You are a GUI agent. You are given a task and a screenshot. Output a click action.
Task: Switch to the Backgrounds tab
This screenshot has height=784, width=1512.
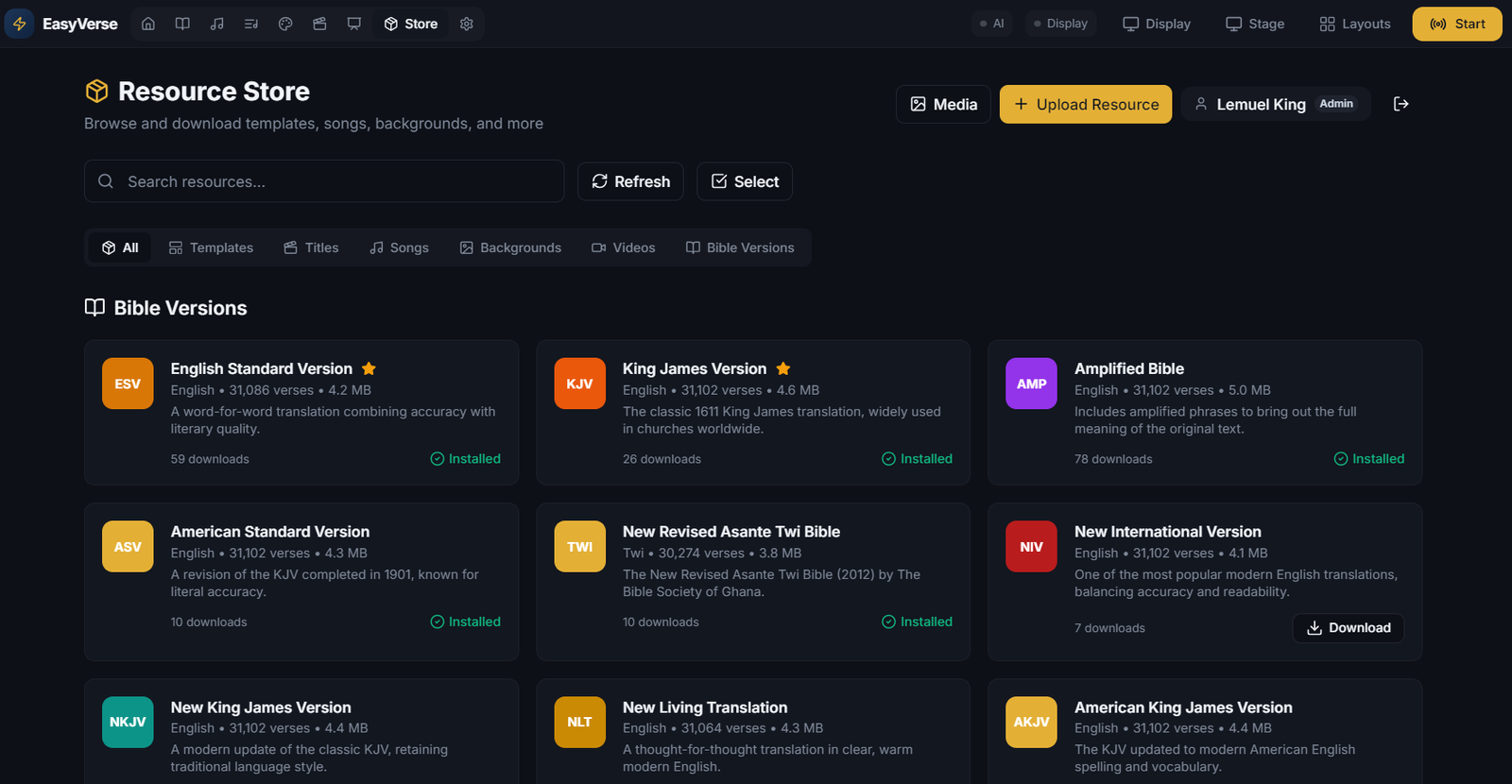point(510,247)
